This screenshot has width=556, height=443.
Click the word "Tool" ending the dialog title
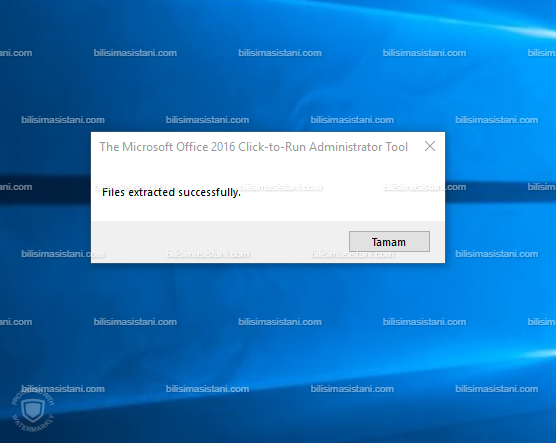397,147
